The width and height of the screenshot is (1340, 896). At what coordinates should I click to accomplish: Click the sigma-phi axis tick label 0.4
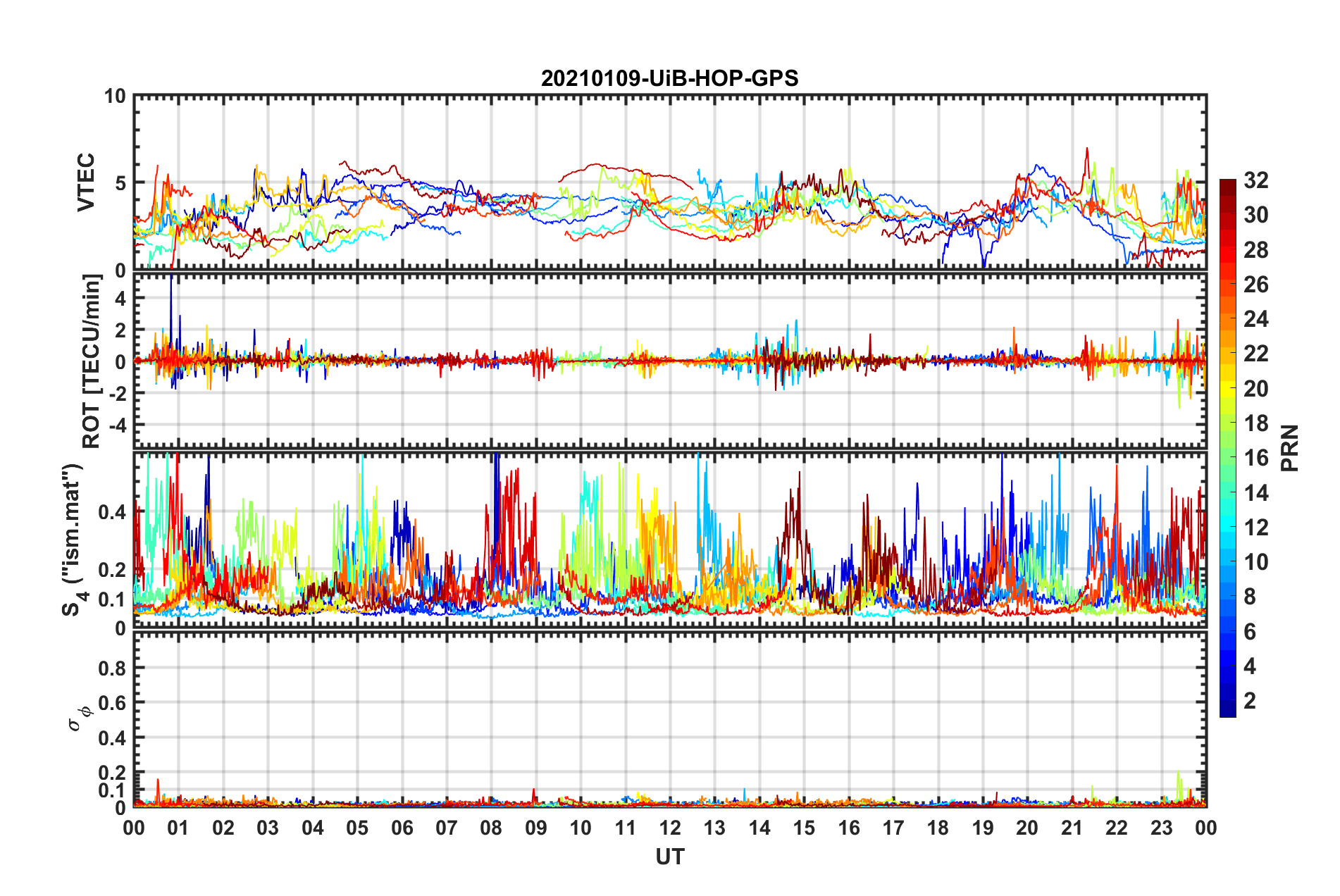(x=112, y=738)
